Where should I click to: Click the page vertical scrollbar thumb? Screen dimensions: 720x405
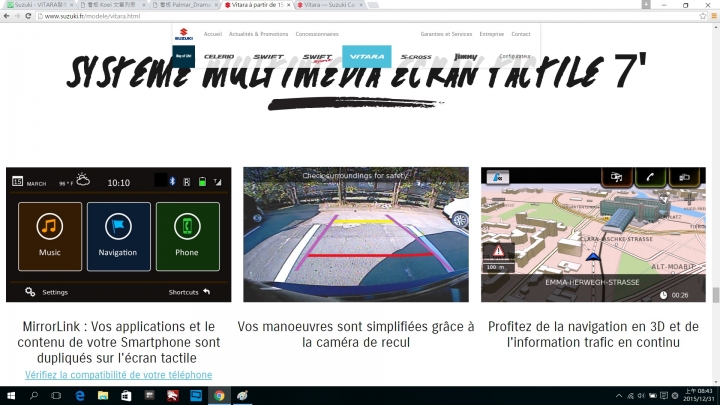pyautogui.click(x=716, y=295)
